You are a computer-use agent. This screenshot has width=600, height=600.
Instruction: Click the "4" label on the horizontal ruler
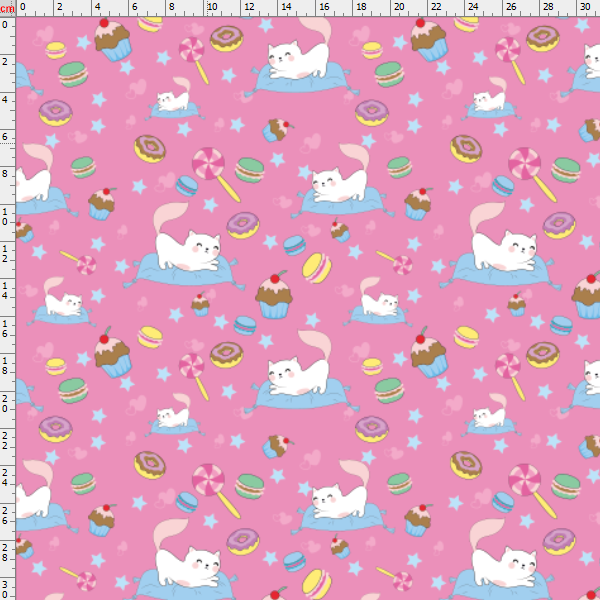pos(98,7)
